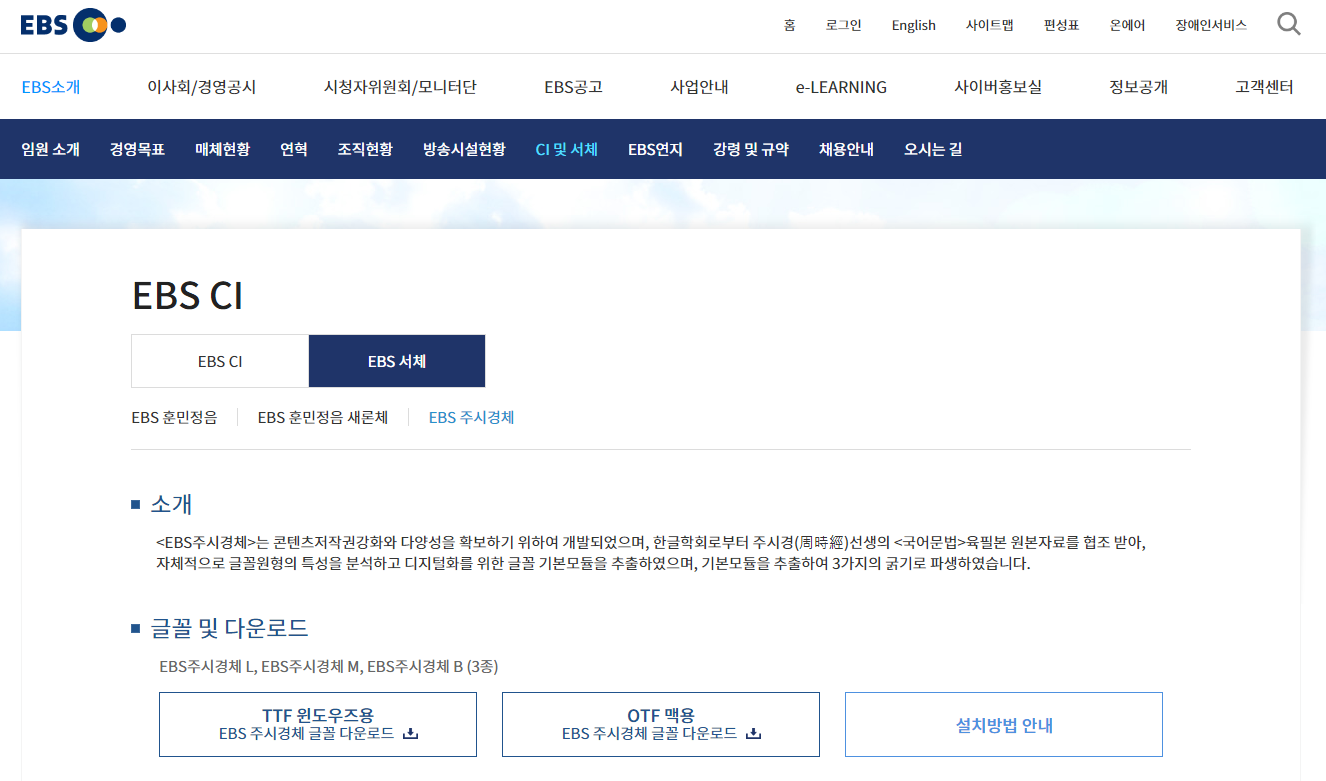Open the EBS 주시경체 tab

click(471, 417)
